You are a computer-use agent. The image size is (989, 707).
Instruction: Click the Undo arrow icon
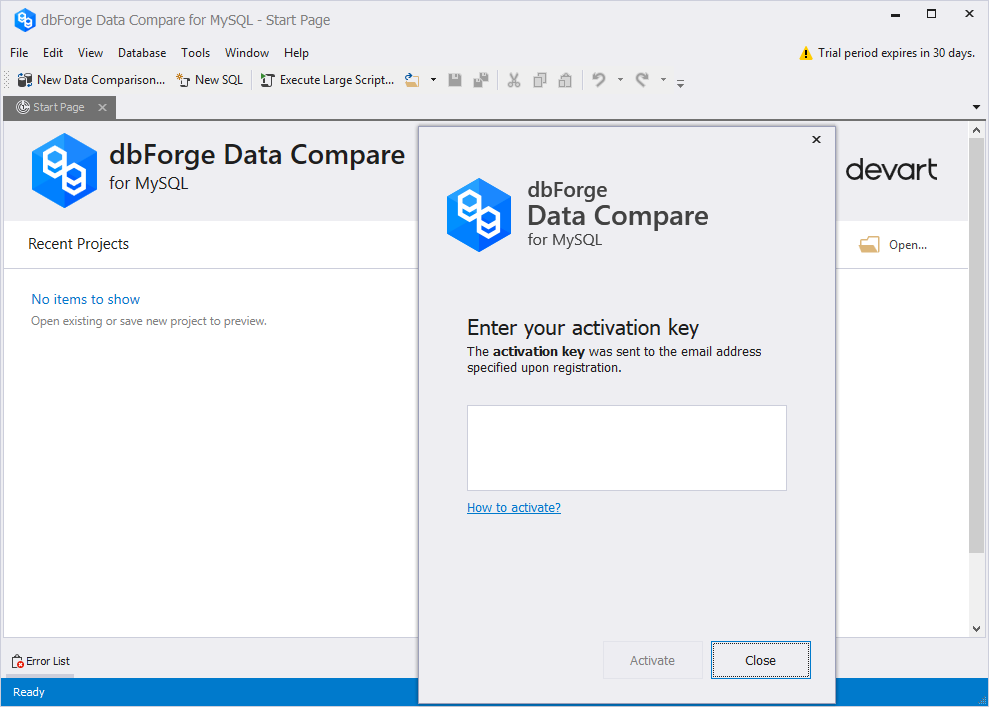(x=599, y=80)
